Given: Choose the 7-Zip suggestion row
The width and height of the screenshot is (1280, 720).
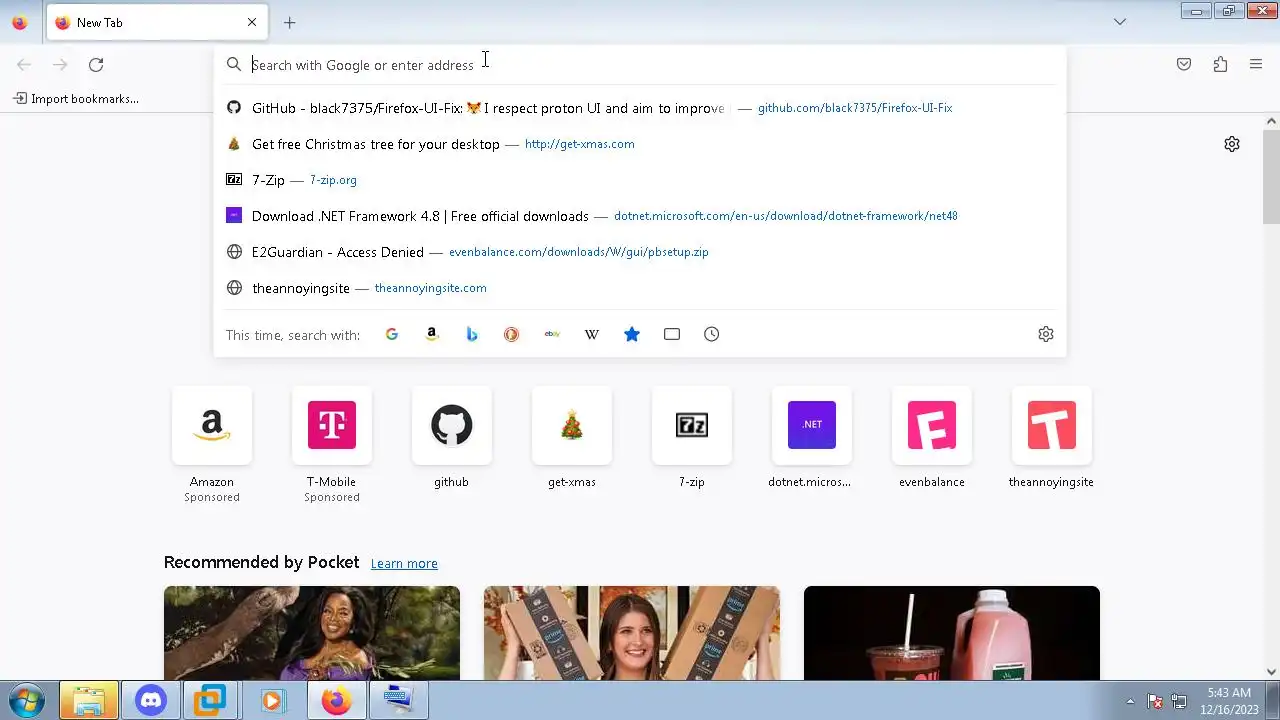Looking at the screenshot, I should coord(640,180).
